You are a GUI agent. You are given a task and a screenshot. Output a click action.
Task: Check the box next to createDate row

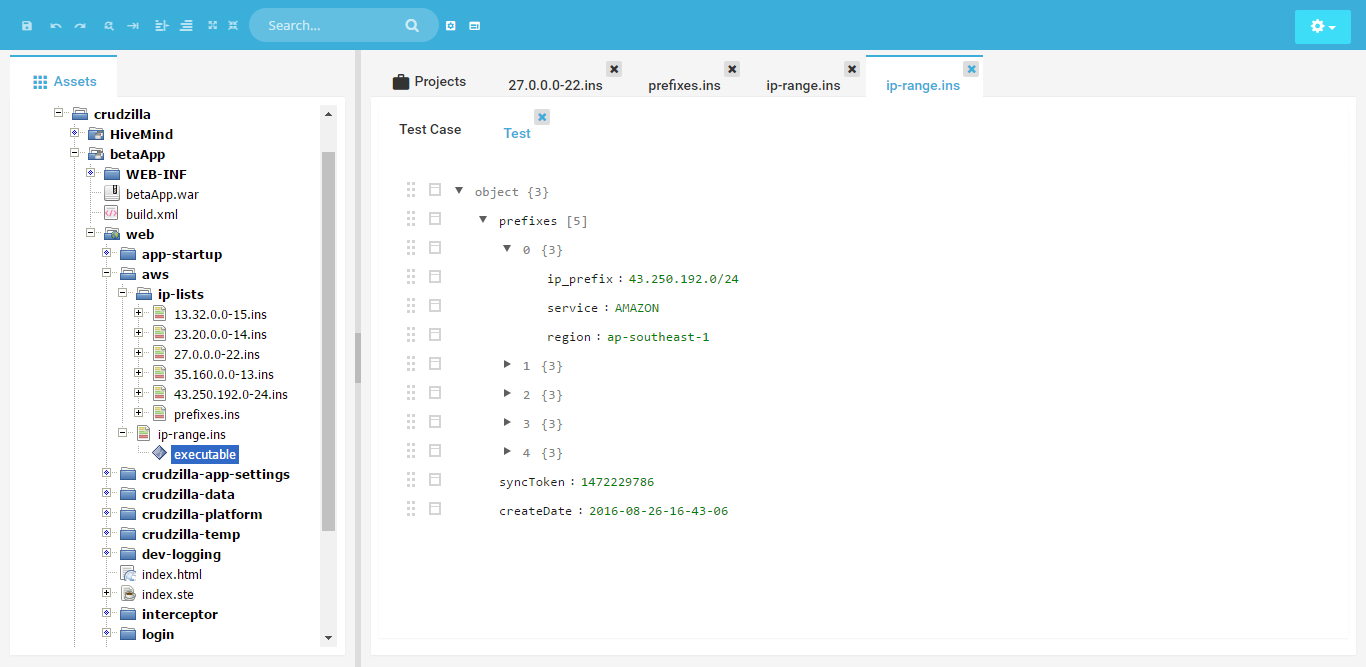coord(435,509)
